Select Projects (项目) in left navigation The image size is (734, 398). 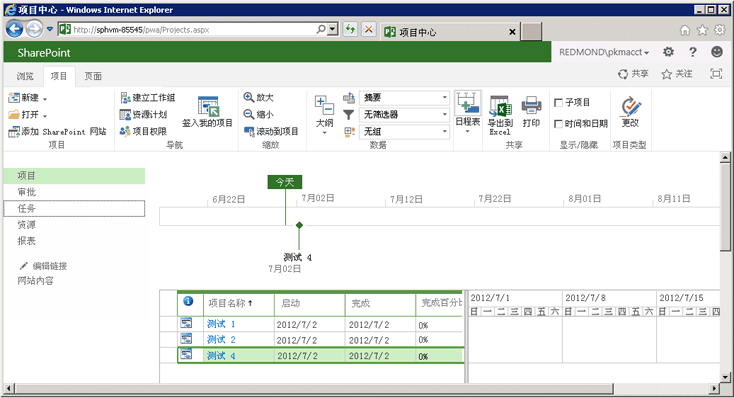tap(74, 176)
